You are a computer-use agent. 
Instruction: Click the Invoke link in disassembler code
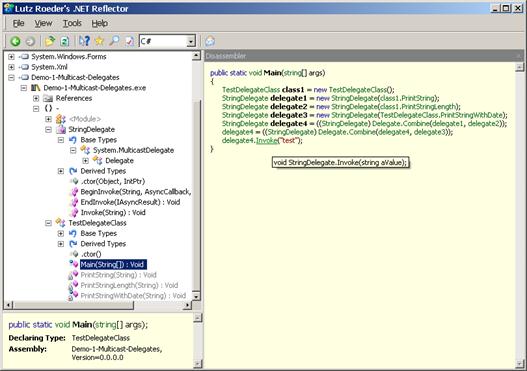coord(267,140)
